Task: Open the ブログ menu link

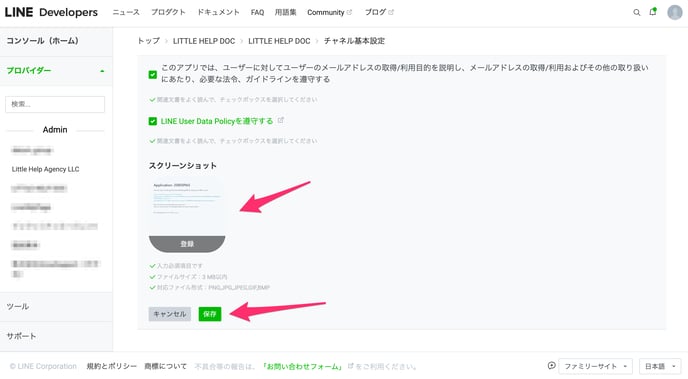Action: [x=379, y=12]
